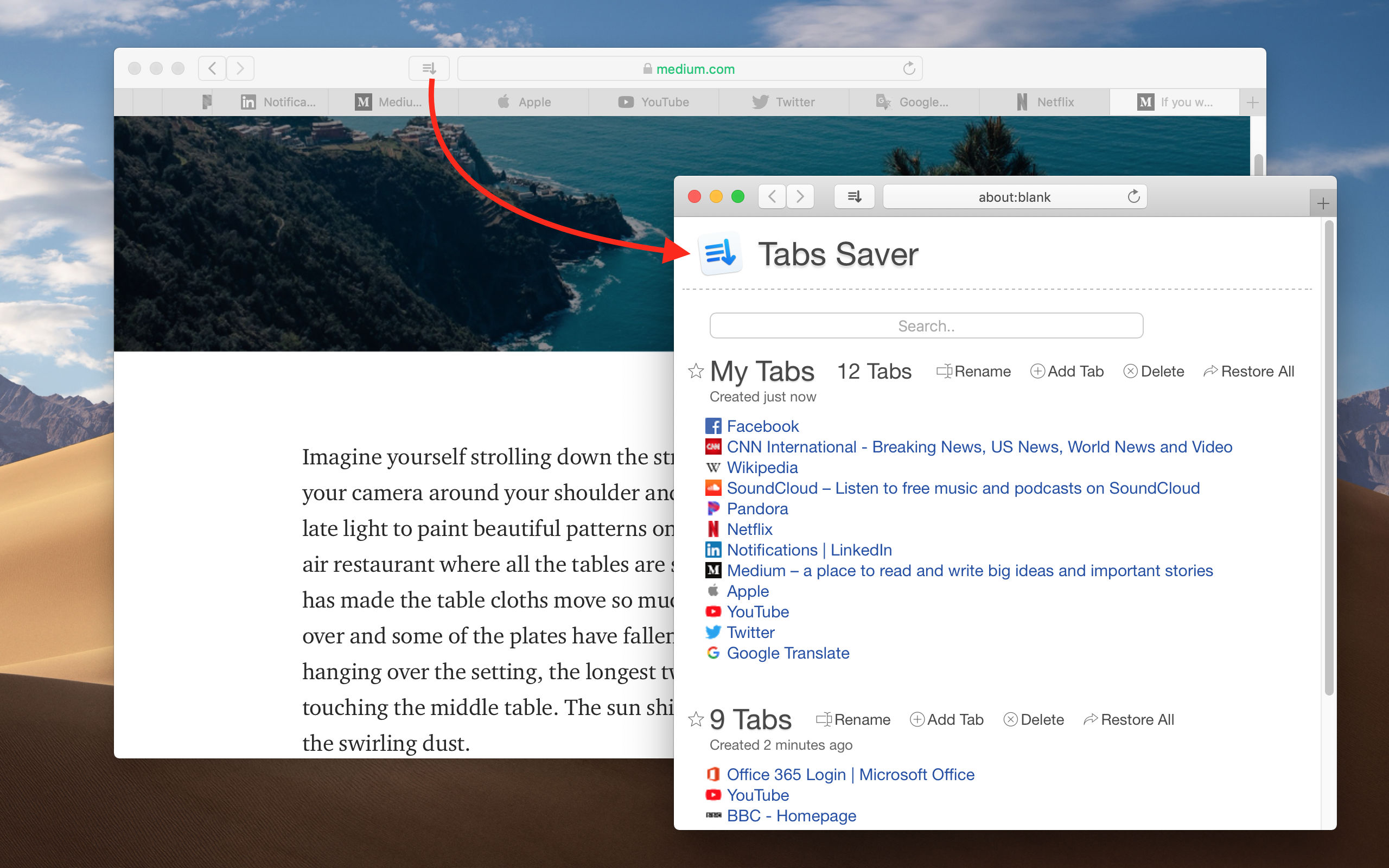The image size is (1389, 868).
Task: Open the Wikipedia saved link
Action: (762, 467)
